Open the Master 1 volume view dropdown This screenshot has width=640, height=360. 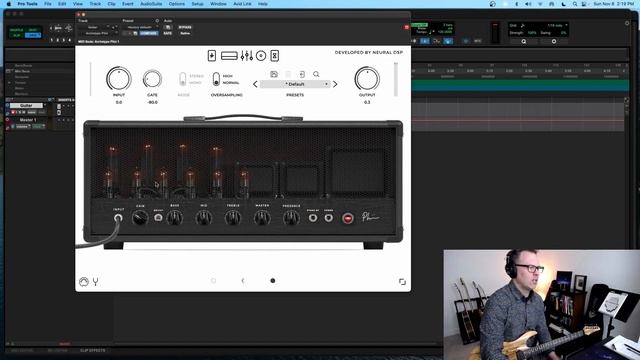[x=22, y=127]
